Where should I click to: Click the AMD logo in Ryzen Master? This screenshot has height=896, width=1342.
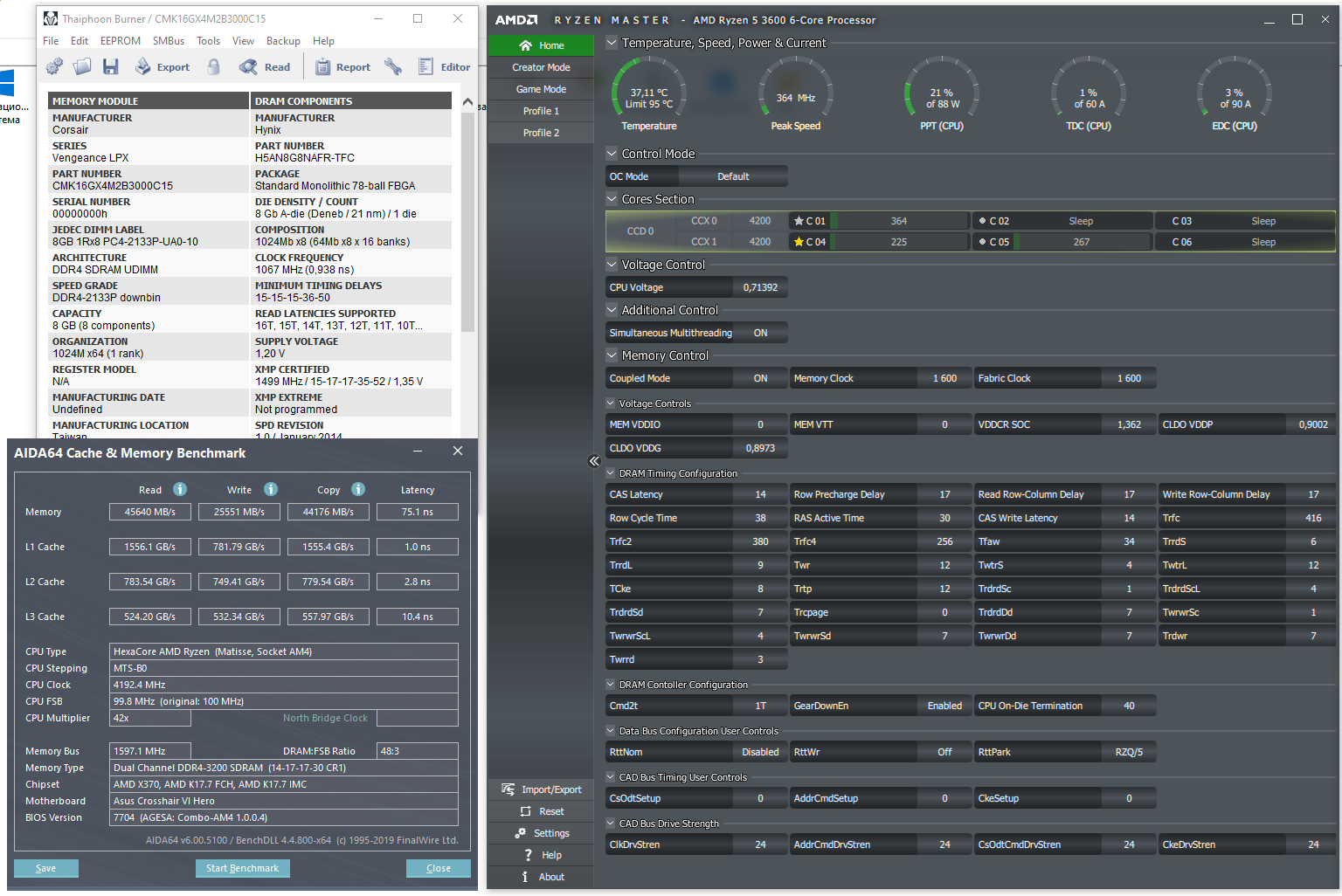(x=516, y=20)
